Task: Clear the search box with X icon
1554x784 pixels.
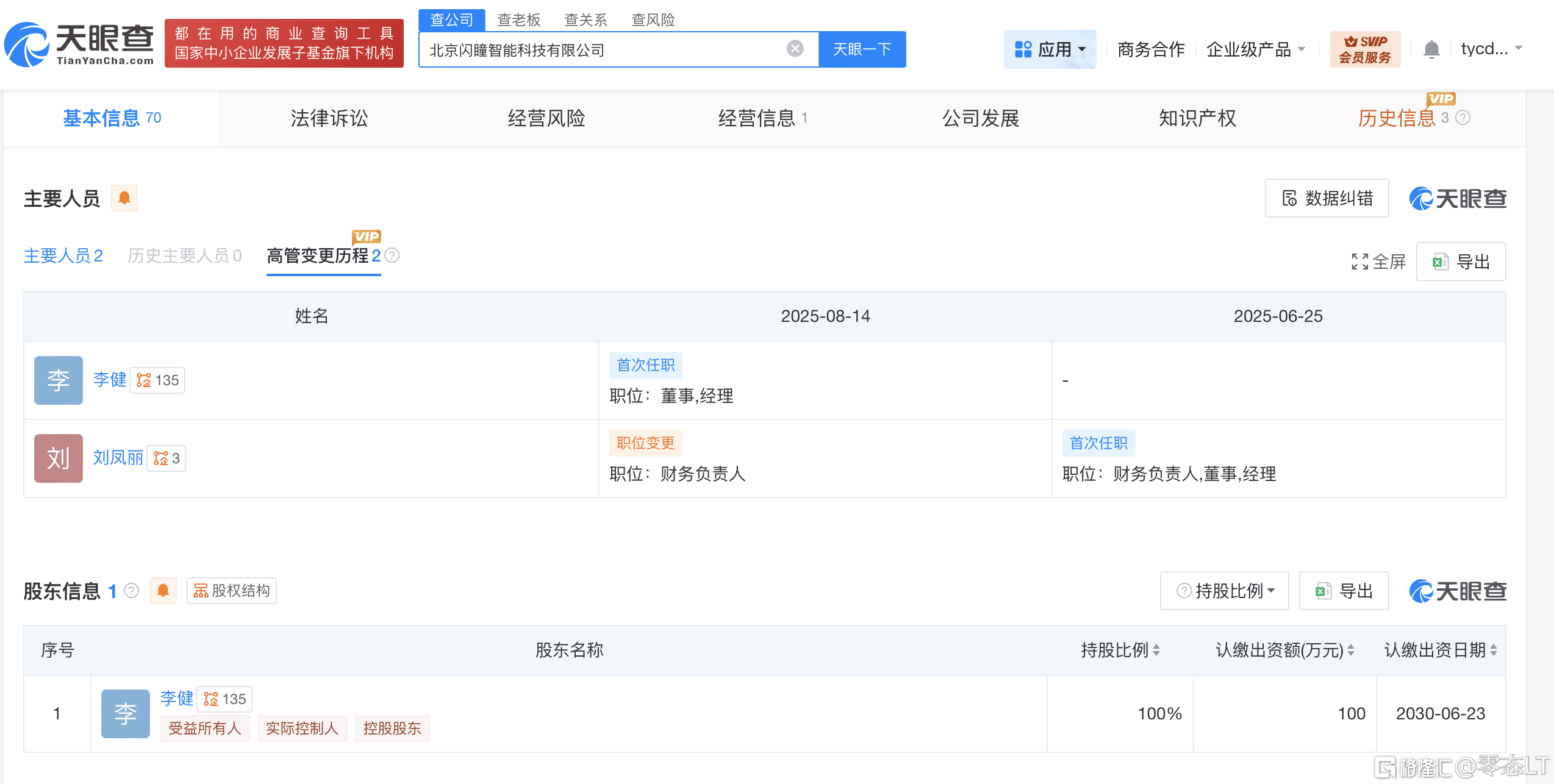Action: (795, 49)
